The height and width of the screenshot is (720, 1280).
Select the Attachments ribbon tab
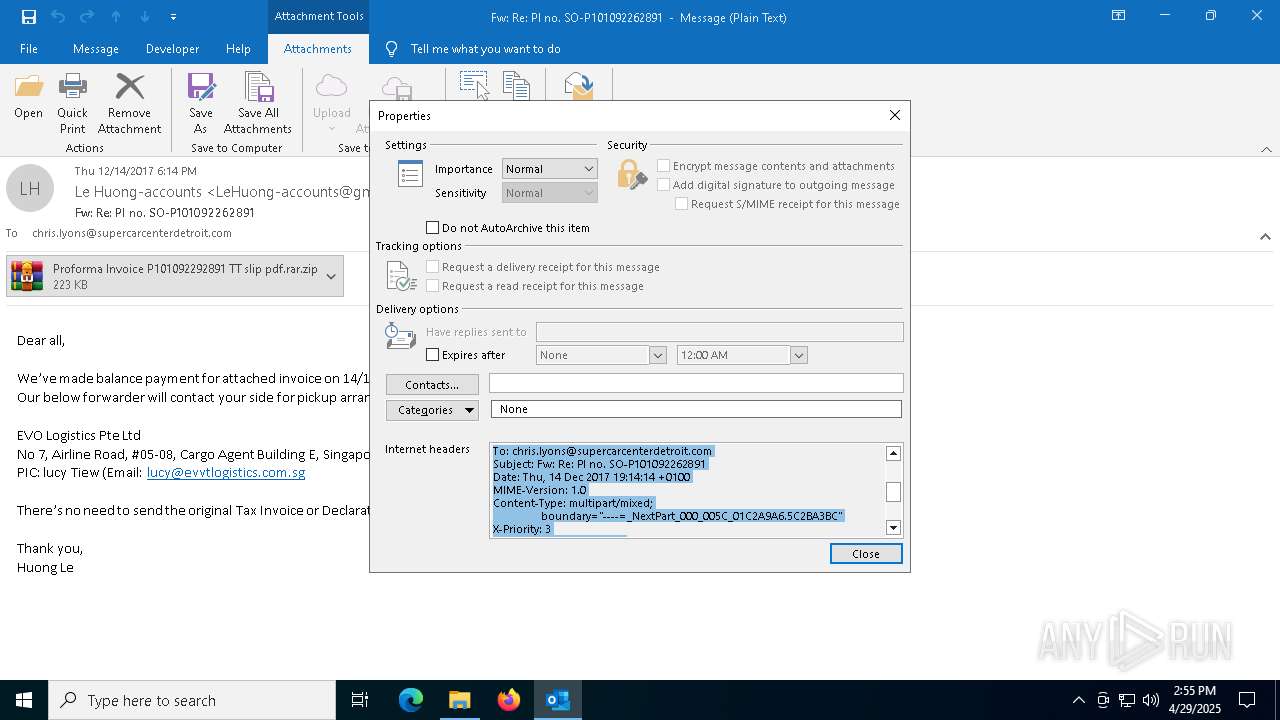coord(318,48)
